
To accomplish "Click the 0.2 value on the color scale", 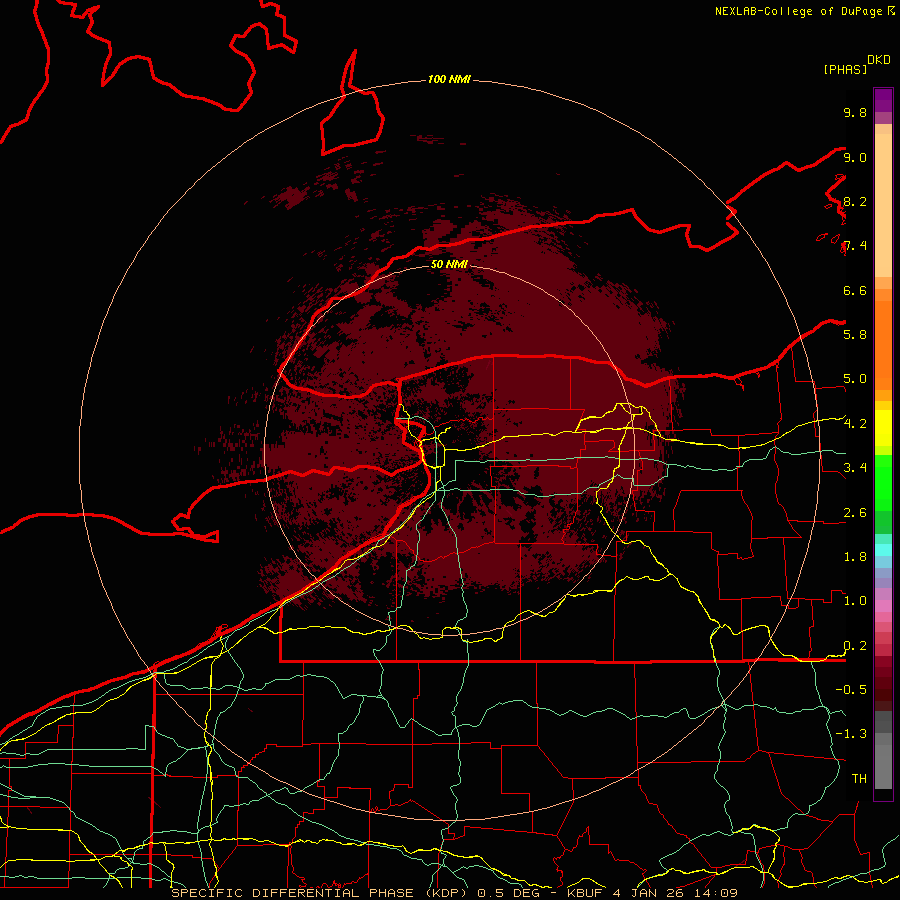I will [x=855, y=646].
